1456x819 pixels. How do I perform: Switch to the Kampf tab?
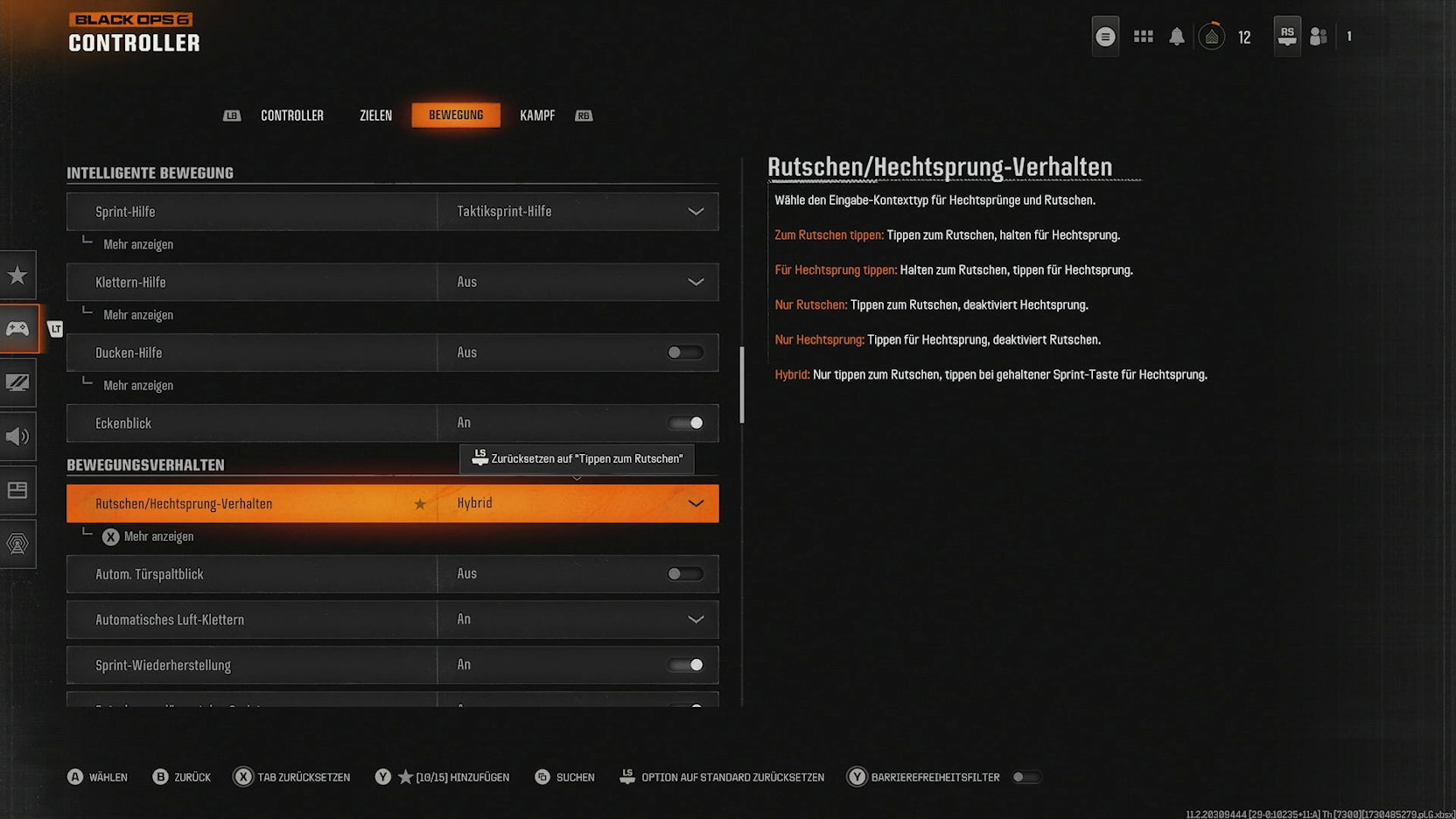[537, 115]
